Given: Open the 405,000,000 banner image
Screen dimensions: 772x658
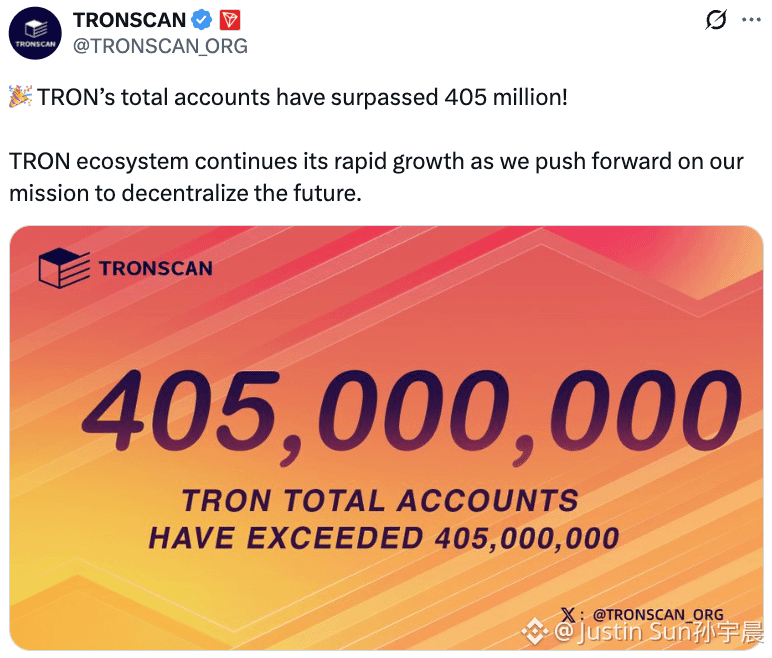Looking at the screenshot, I should tap(386, 438).
